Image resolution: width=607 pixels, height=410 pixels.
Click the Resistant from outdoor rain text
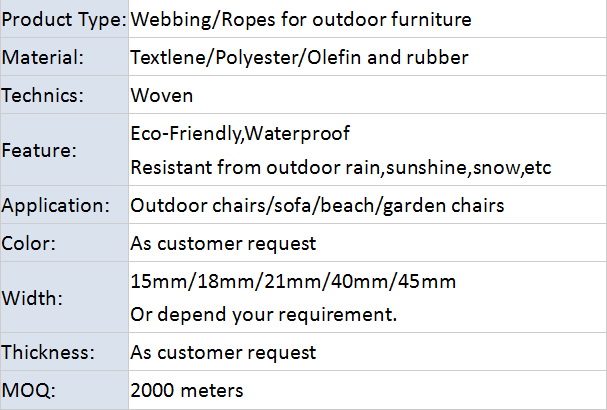click(341, 167)
